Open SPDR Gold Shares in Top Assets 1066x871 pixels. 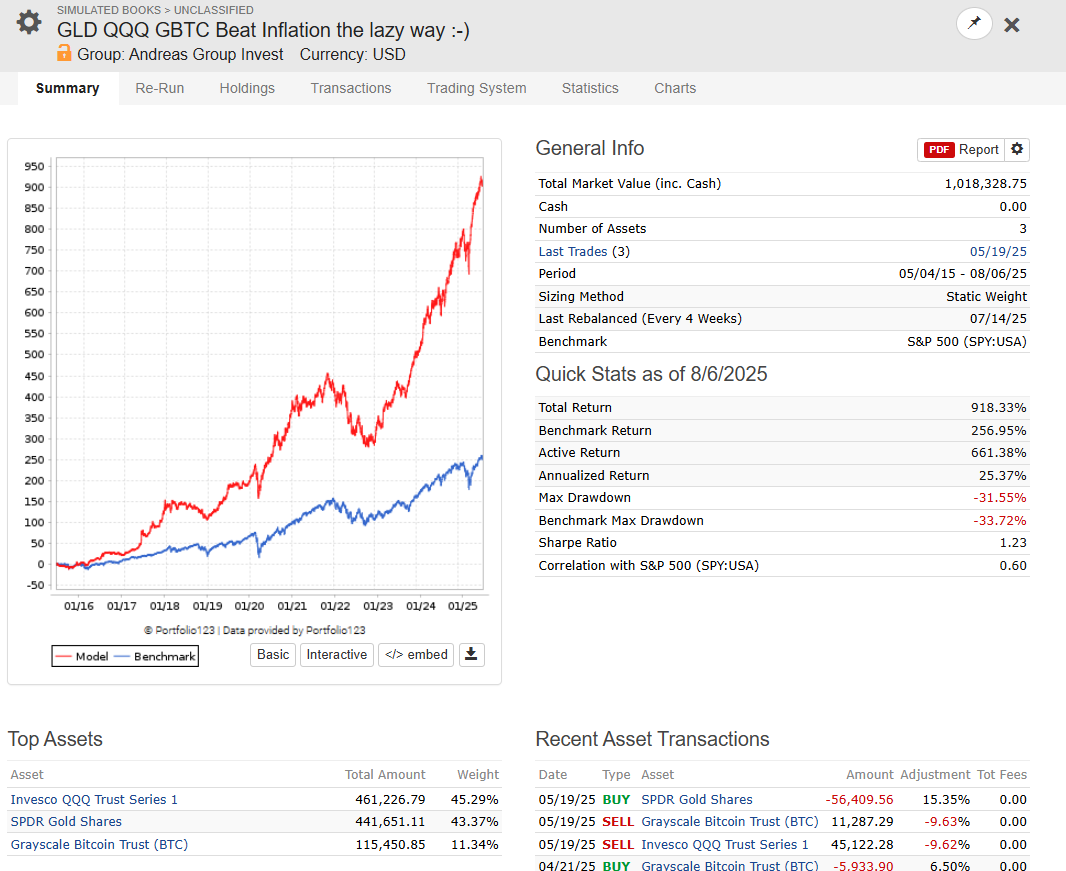click(x=66, y=821)
